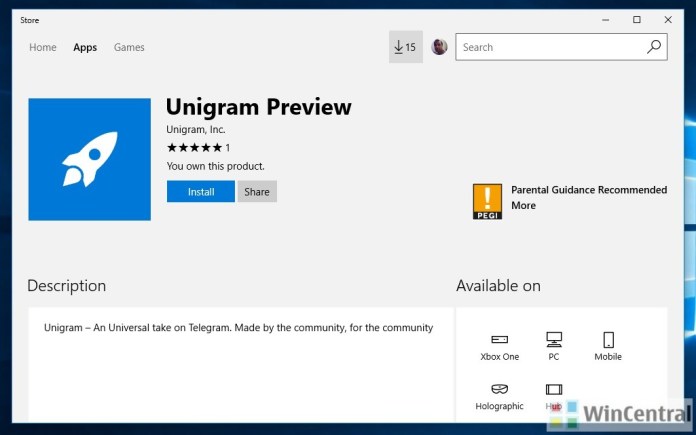Click the five-star rating
This screenshot has width=696, height=435.
pyautogui.click(x=194, y=147)
